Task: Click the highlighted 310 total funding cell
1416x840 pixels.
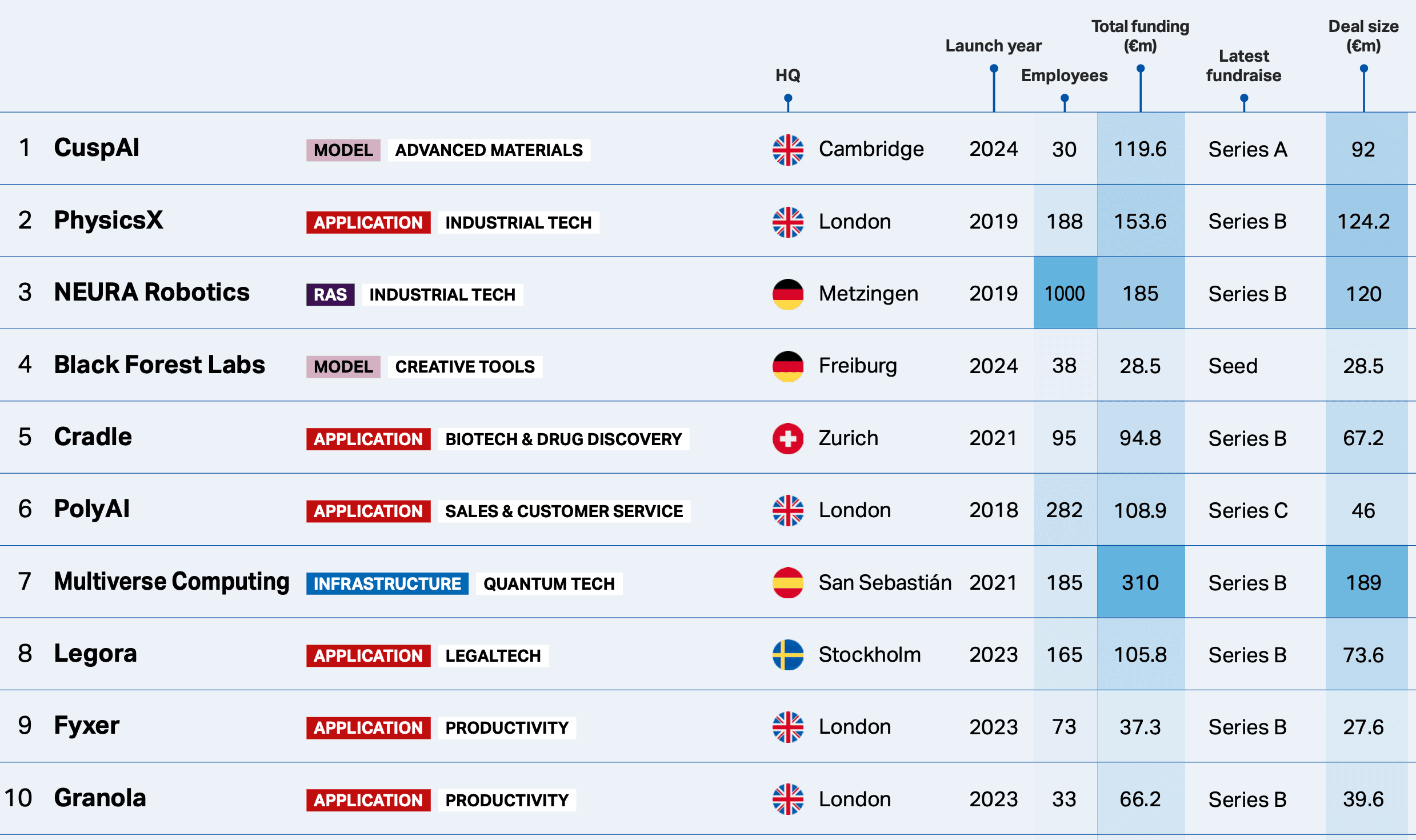Action: [x=1140, y=582]
